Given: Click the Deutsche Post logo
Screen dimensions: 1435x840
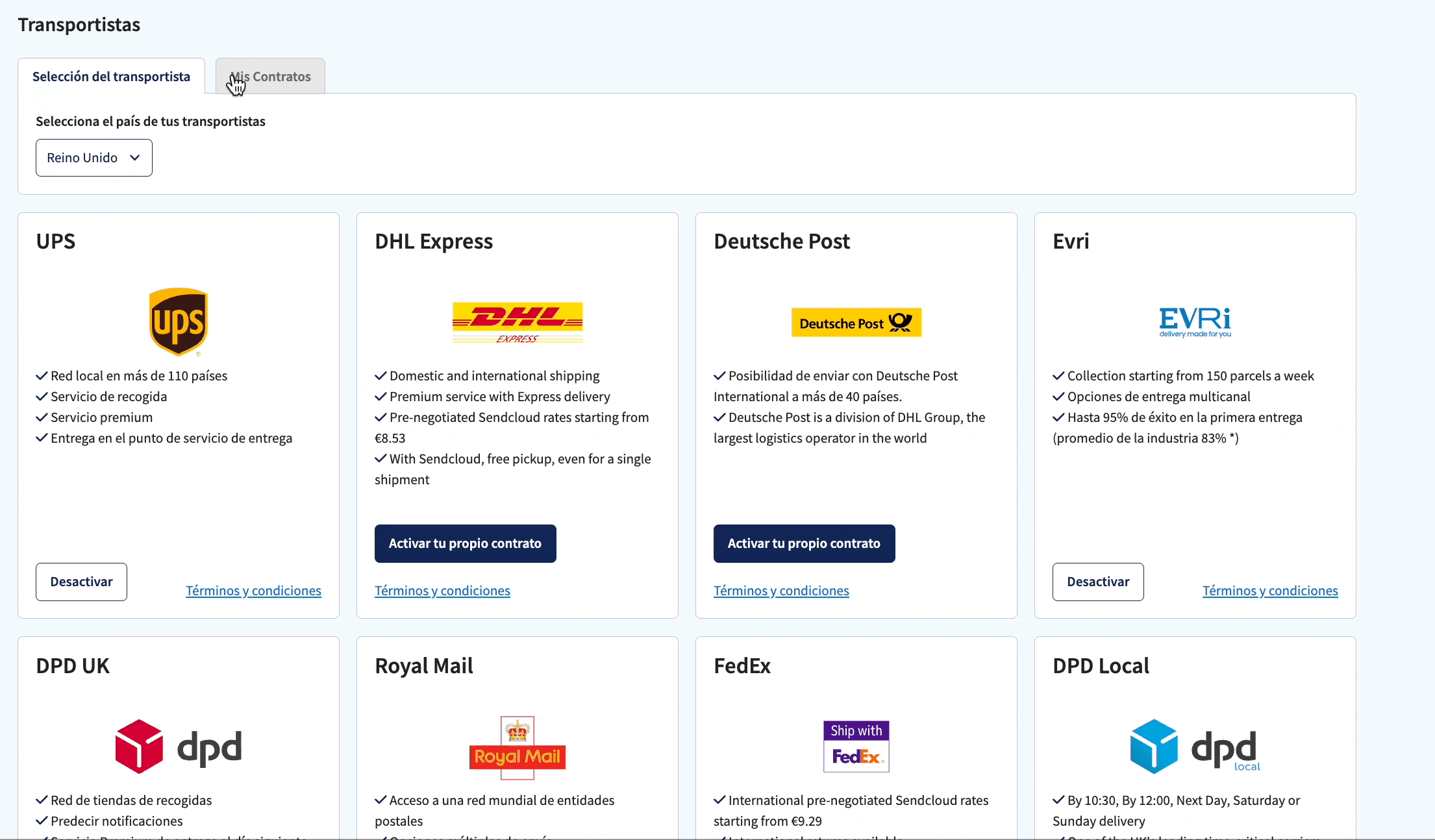Looking at the screenshot, I should [856, 322].
